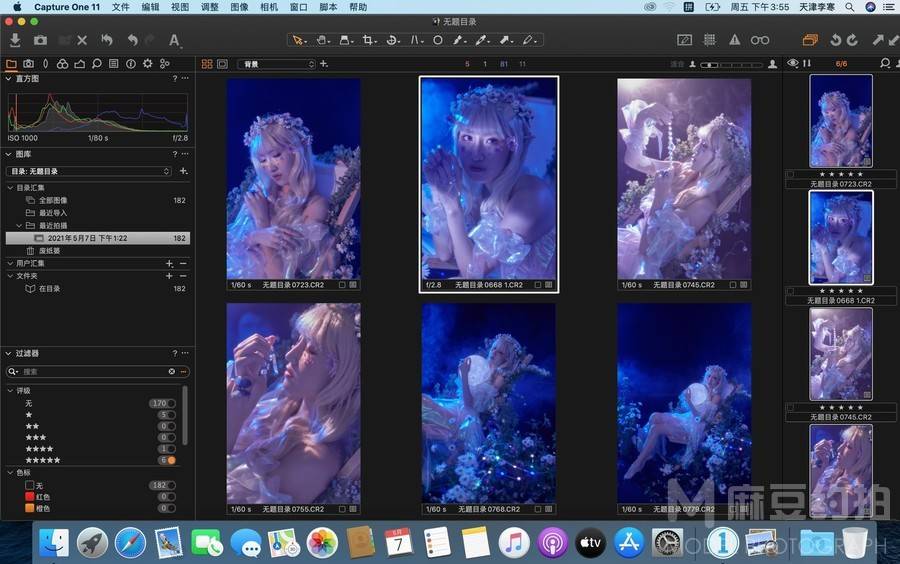Rotate image left counterclockwise icon
Image resolution: width=900 pixels, height=564 pixels.
[836, 40]
